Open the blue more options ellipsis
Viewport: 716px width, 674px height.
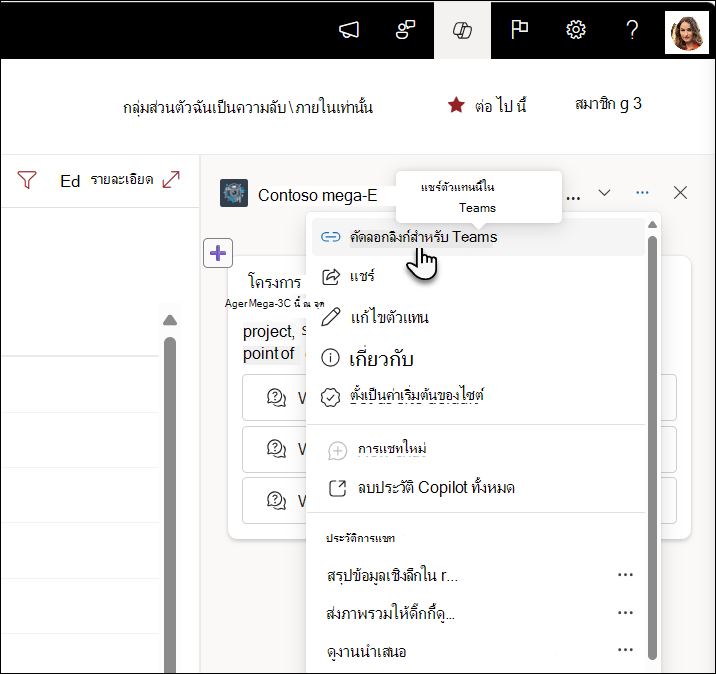click(642, 193)
